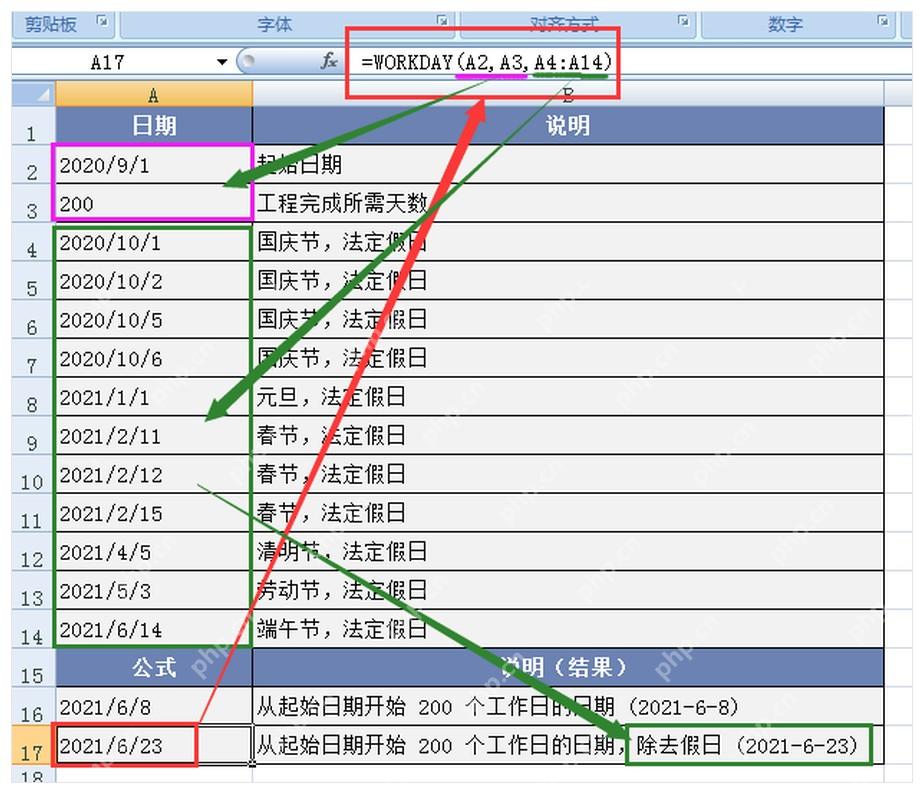Select cell containing 2020/9/1
This screenshot has width=924, height=794.
point(154,164)
